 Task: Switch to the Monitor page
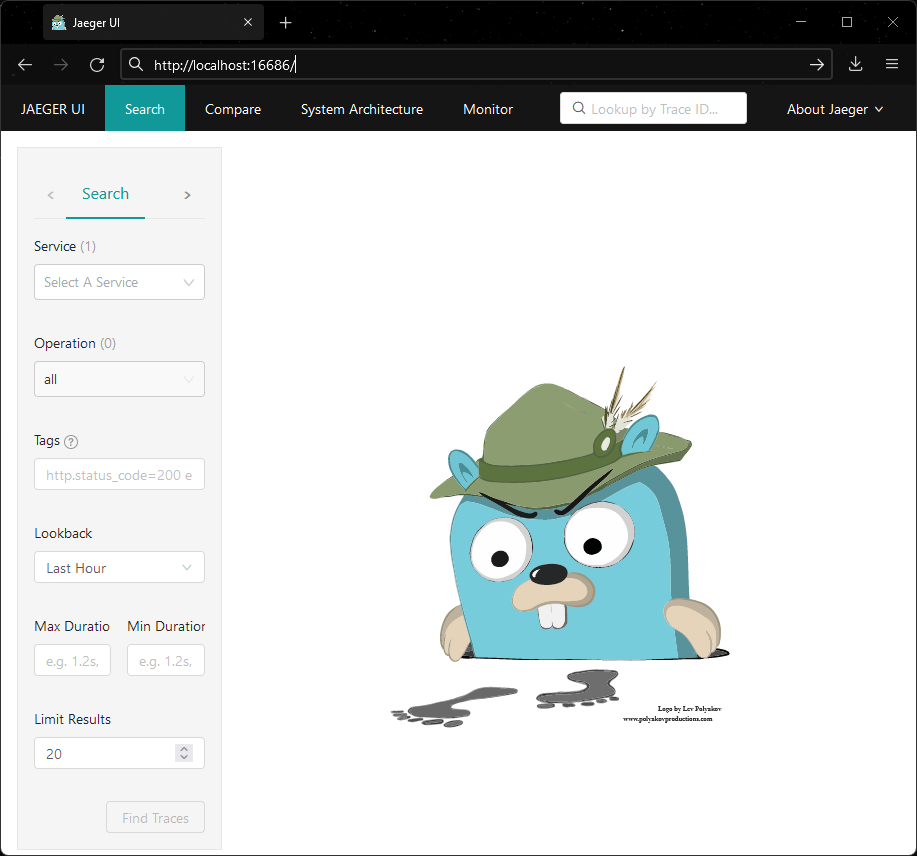[x=488, y=109]
